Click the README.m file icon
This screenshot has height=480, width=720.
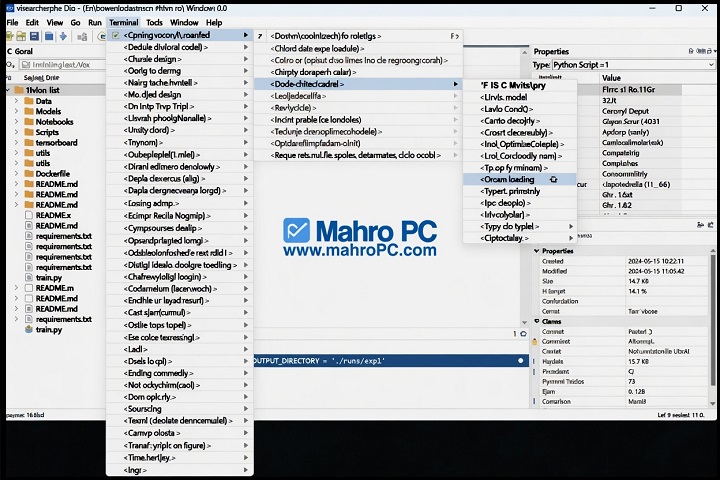29,288
